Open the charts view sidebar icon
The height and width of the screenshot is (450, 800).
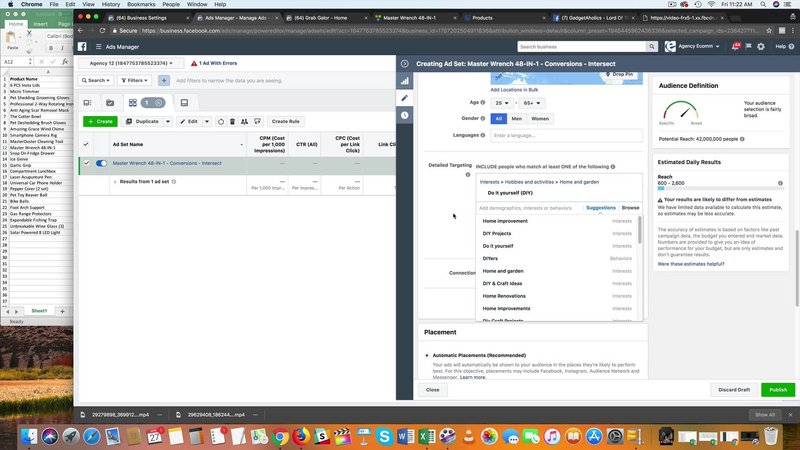tap(405, 81)
